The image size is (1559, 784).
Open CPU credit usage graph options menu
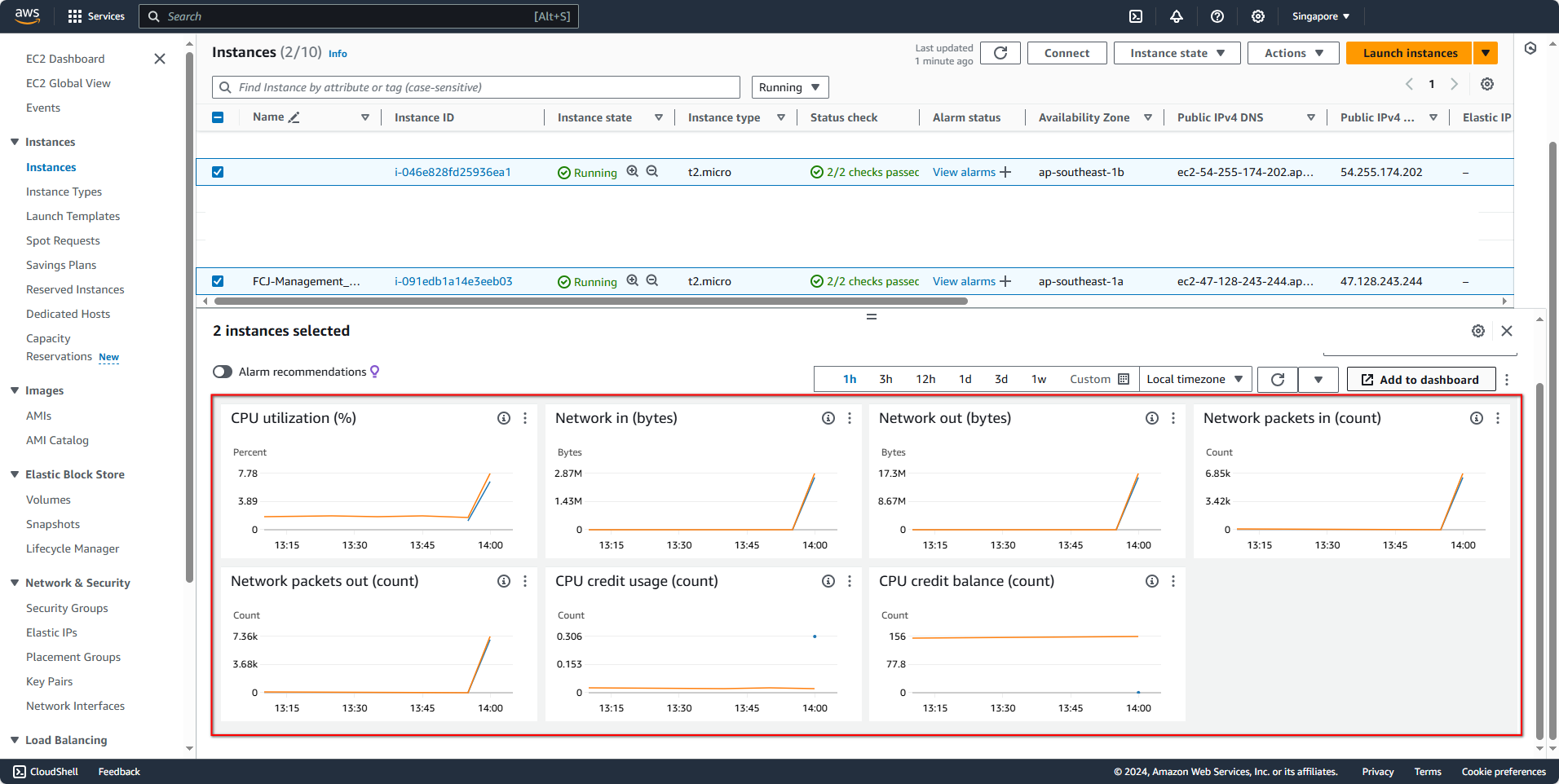pos(850,581)
